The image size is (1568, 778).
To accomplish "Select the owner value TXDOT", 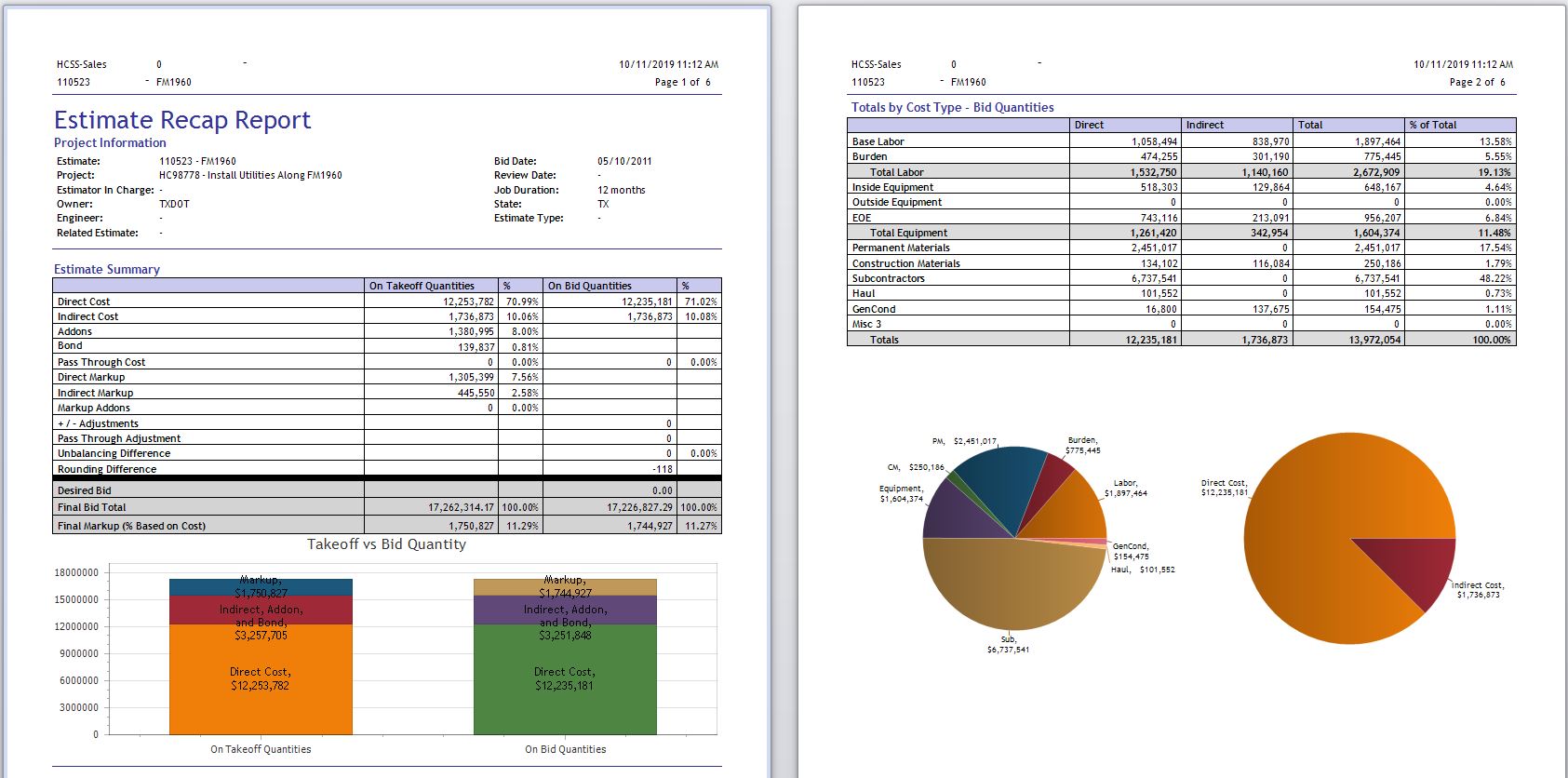I will [x=174, y=204].
